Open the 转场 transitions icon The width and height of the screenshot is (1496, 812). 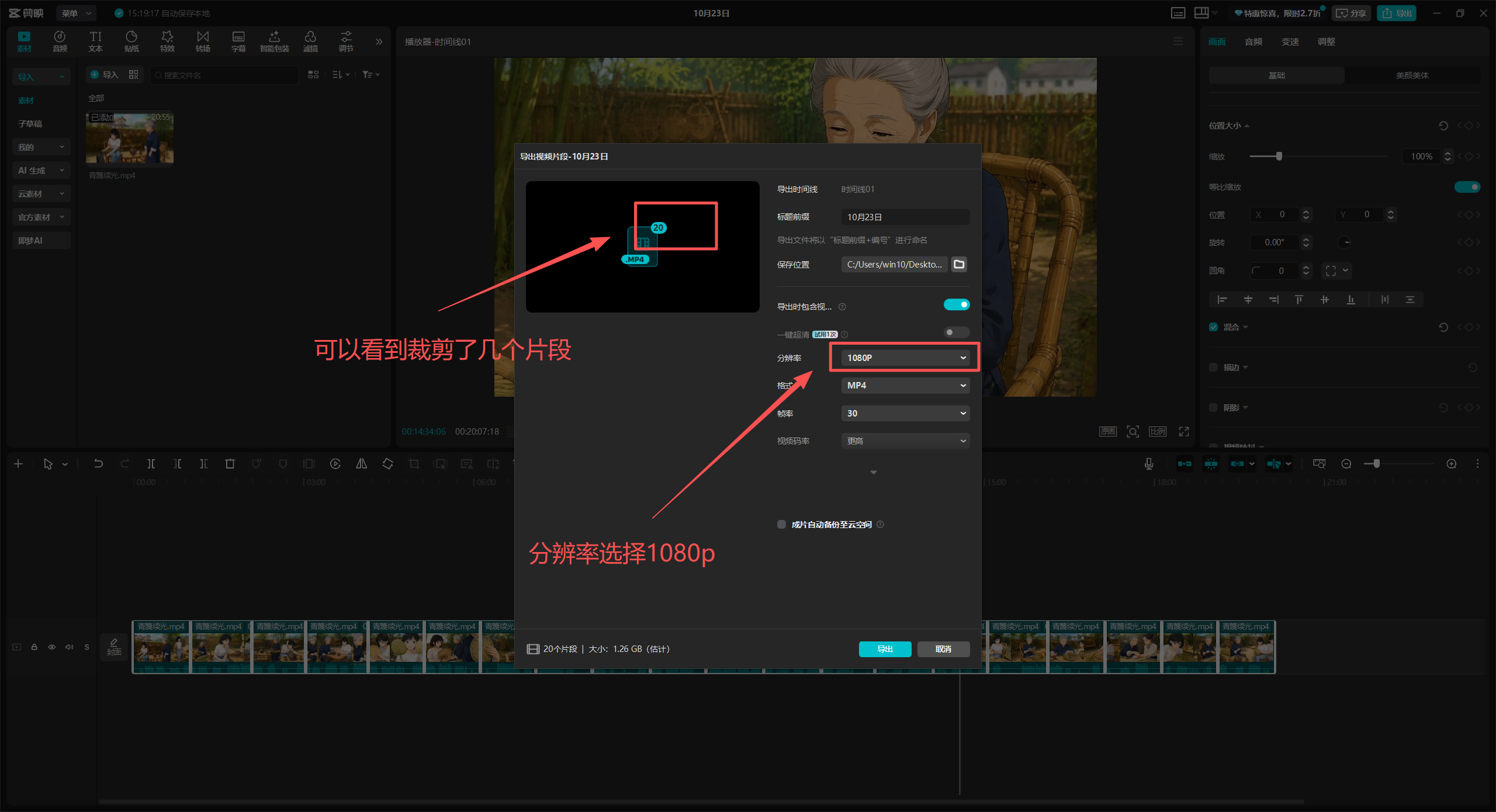tap(203, 41)
